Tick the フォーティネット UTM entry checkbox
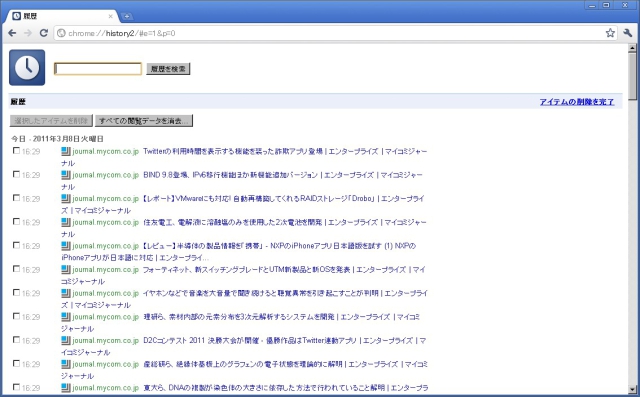 pyautogui.click(x=16, y=269)
